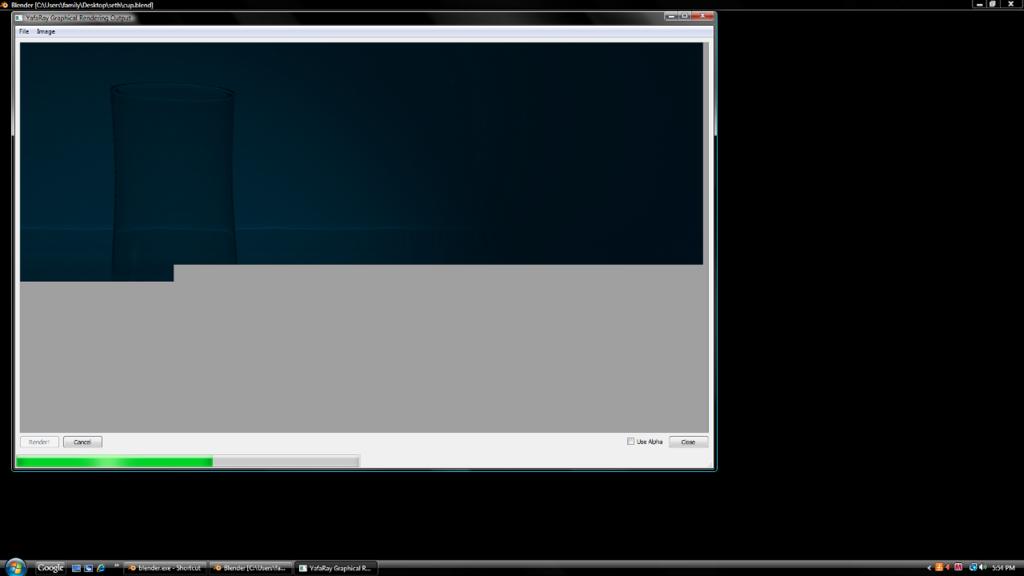Expand the quick launch overflow chevron
Screen dimensions: 1024x576
116,566
